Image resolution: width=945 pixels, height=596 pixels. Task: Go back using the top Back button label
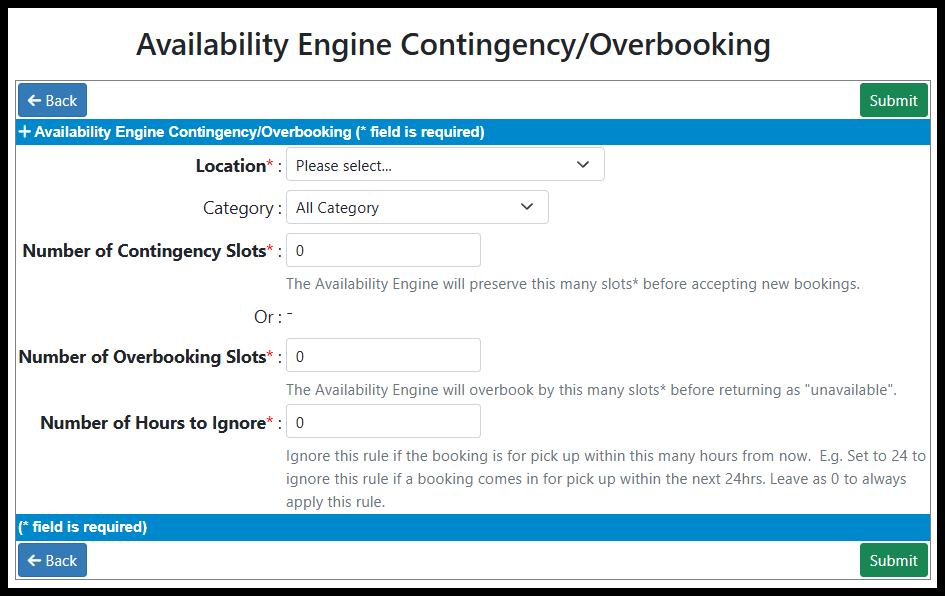point(61,100)
